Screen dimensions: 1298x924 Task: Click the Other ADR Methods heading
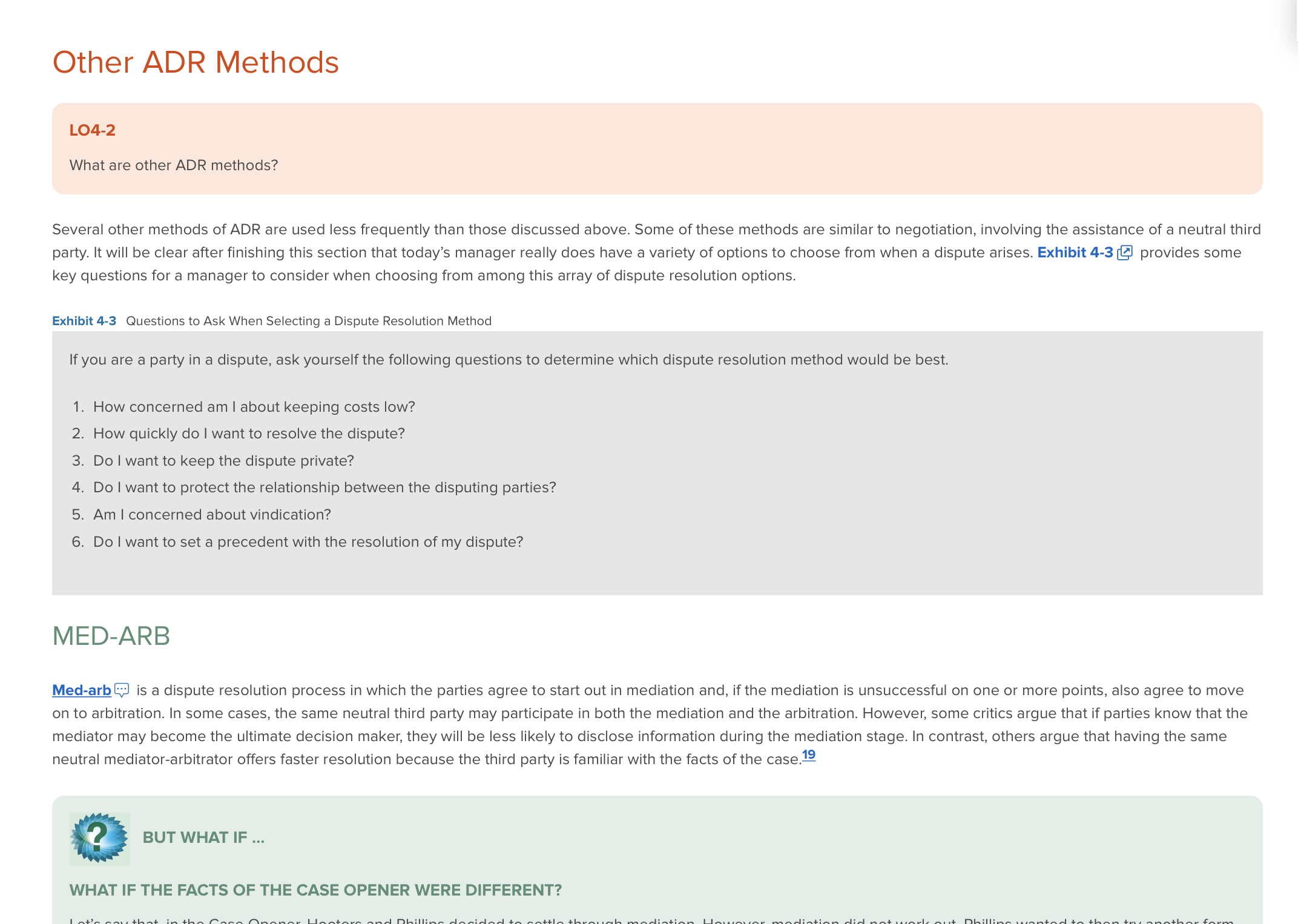(196, 62)
